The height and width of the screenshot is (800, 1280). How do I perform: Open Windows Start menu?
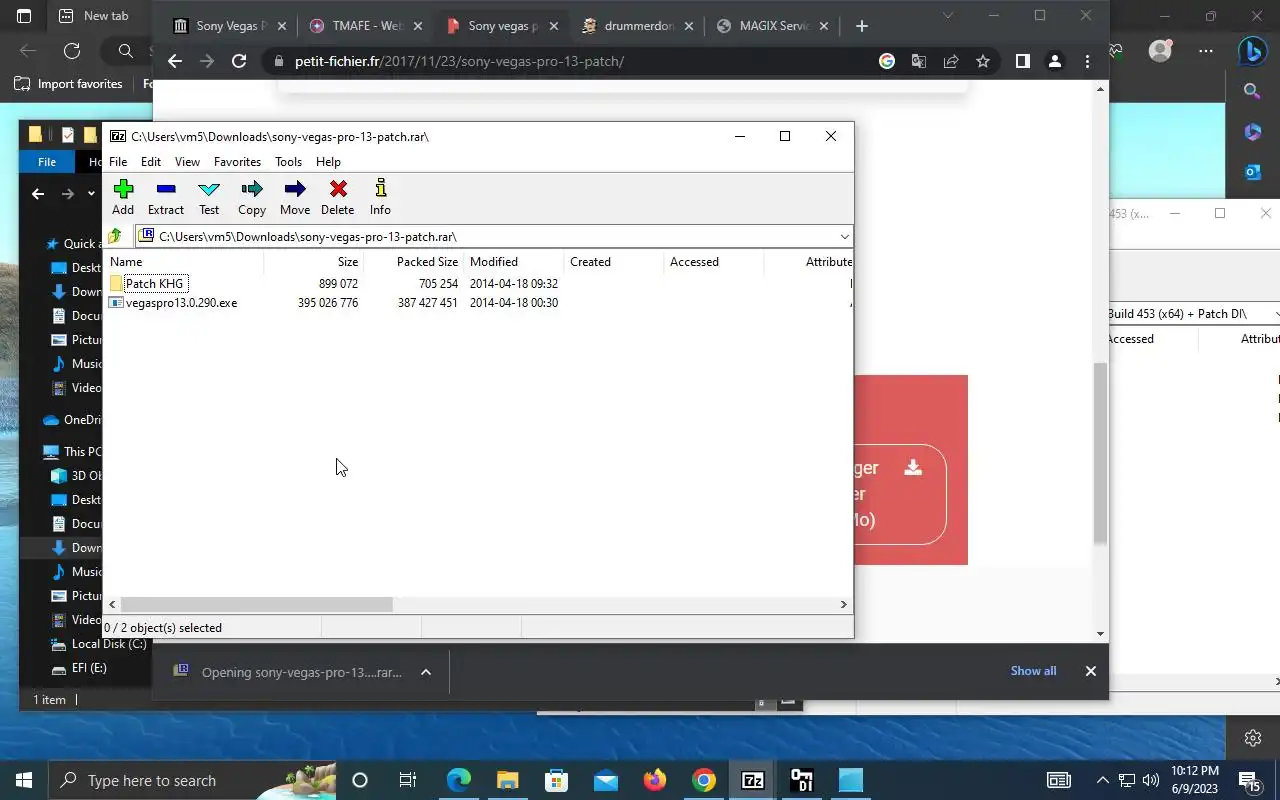[x=24, y=780]
